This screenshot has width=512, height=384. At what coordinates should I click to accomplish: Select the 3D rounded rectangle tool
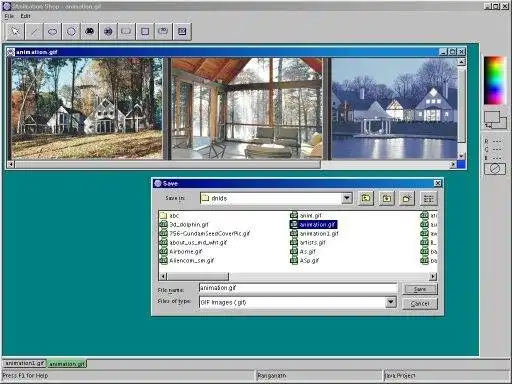coord(163,32)
